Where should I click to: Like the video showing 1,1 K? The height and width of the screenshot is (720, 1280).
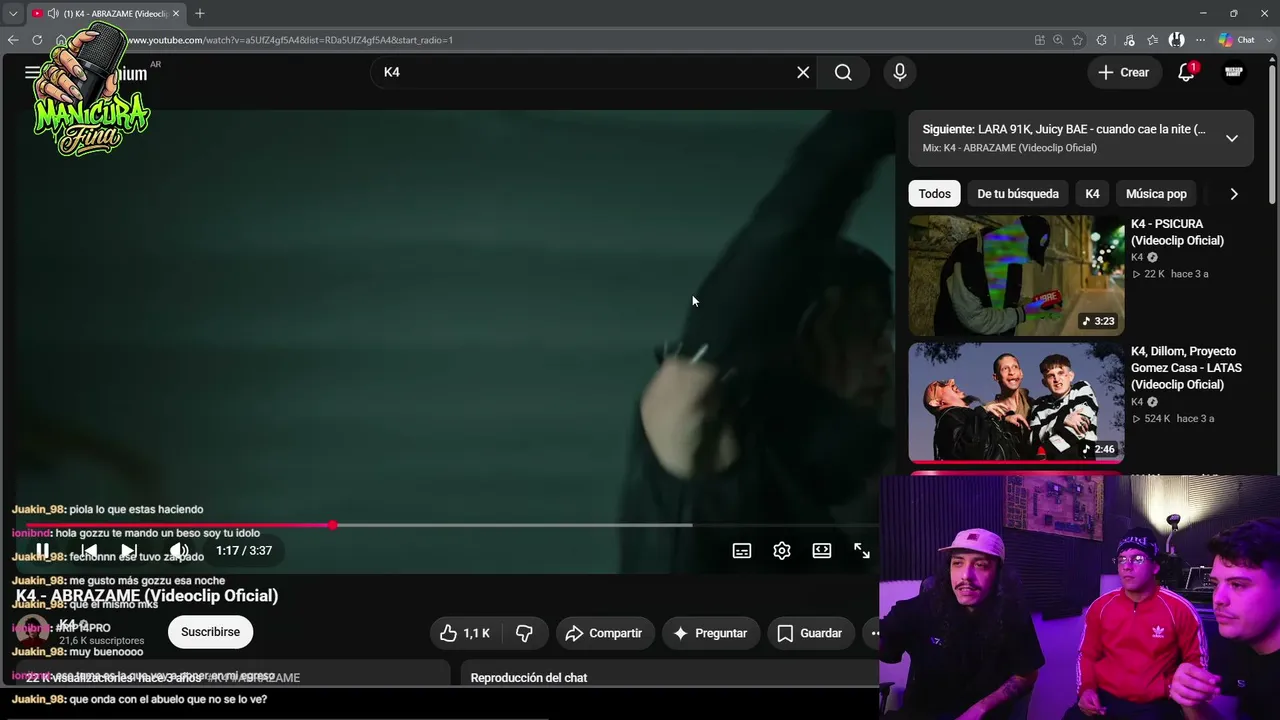point(466,633)
